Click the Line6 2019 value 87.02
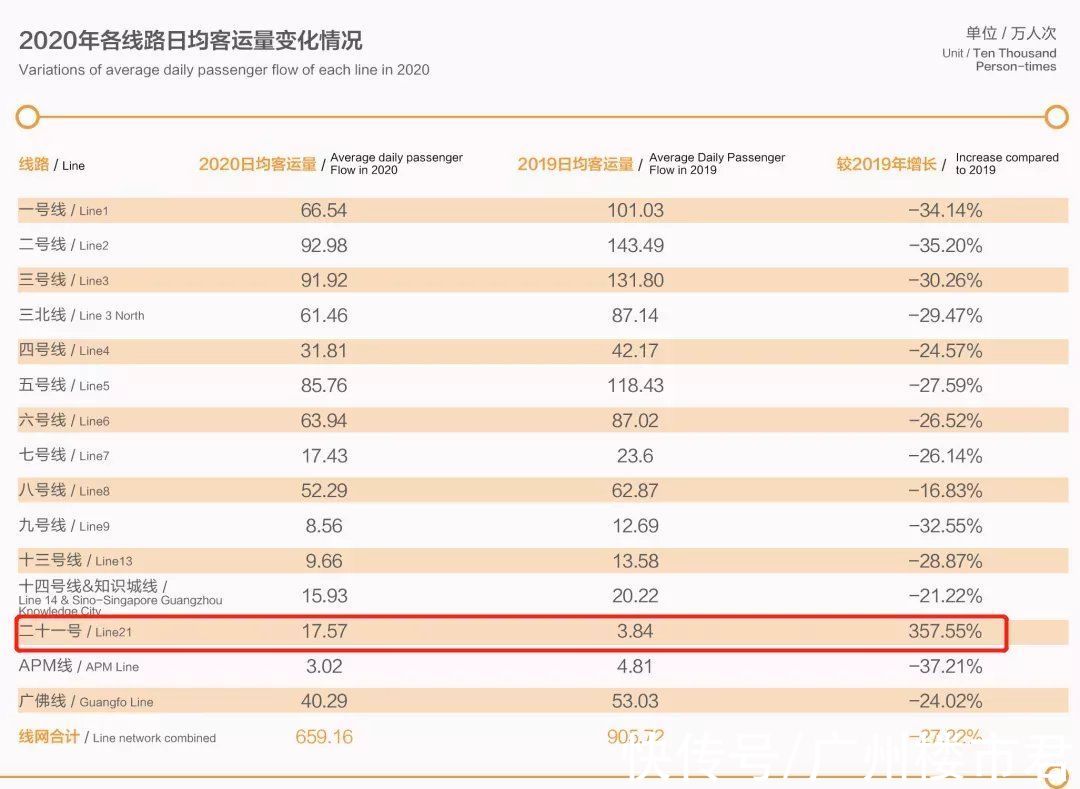The height and width of the screenshot is (789, 1080). [635, 421]
